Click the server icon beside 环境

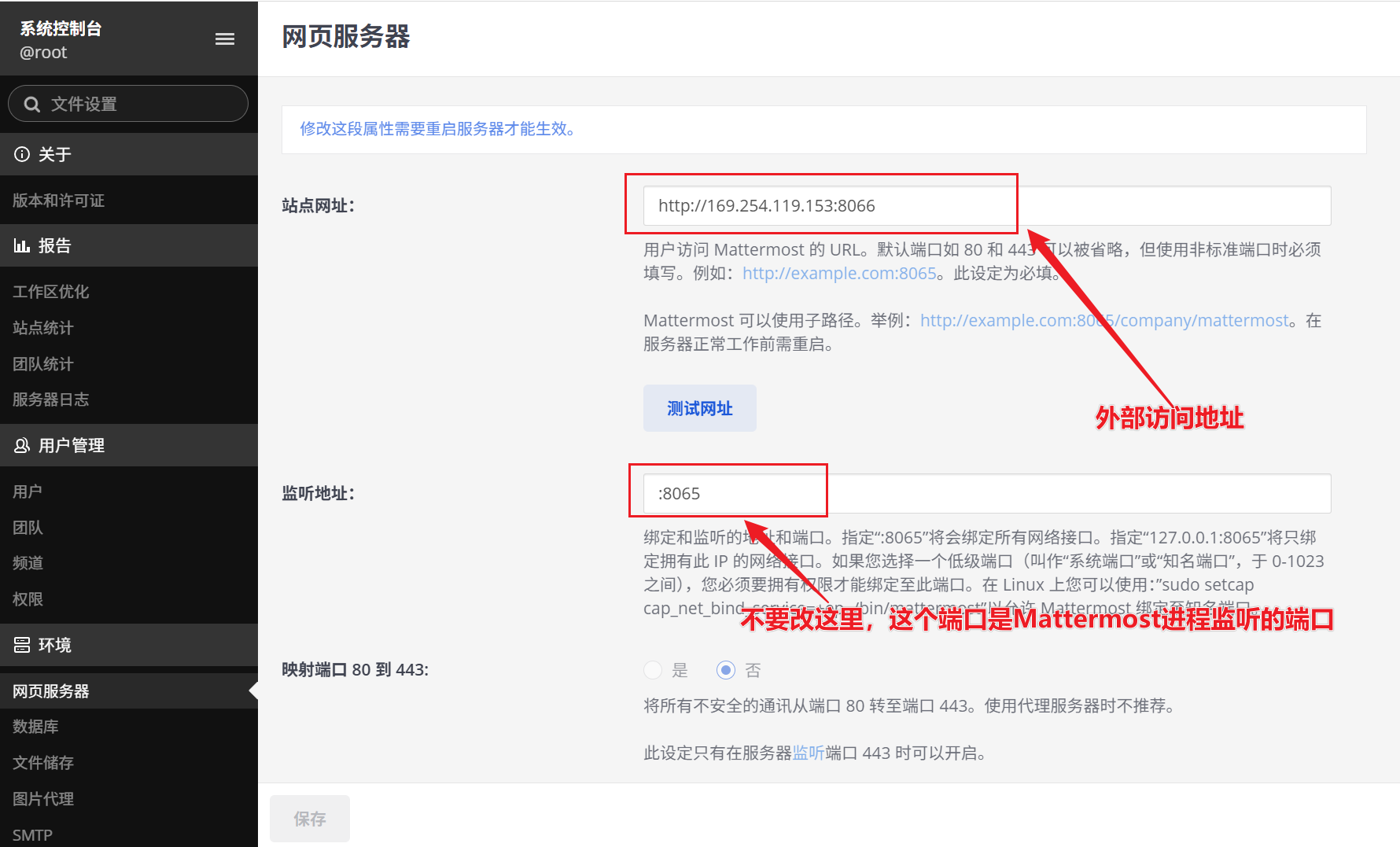click(22, 645)
